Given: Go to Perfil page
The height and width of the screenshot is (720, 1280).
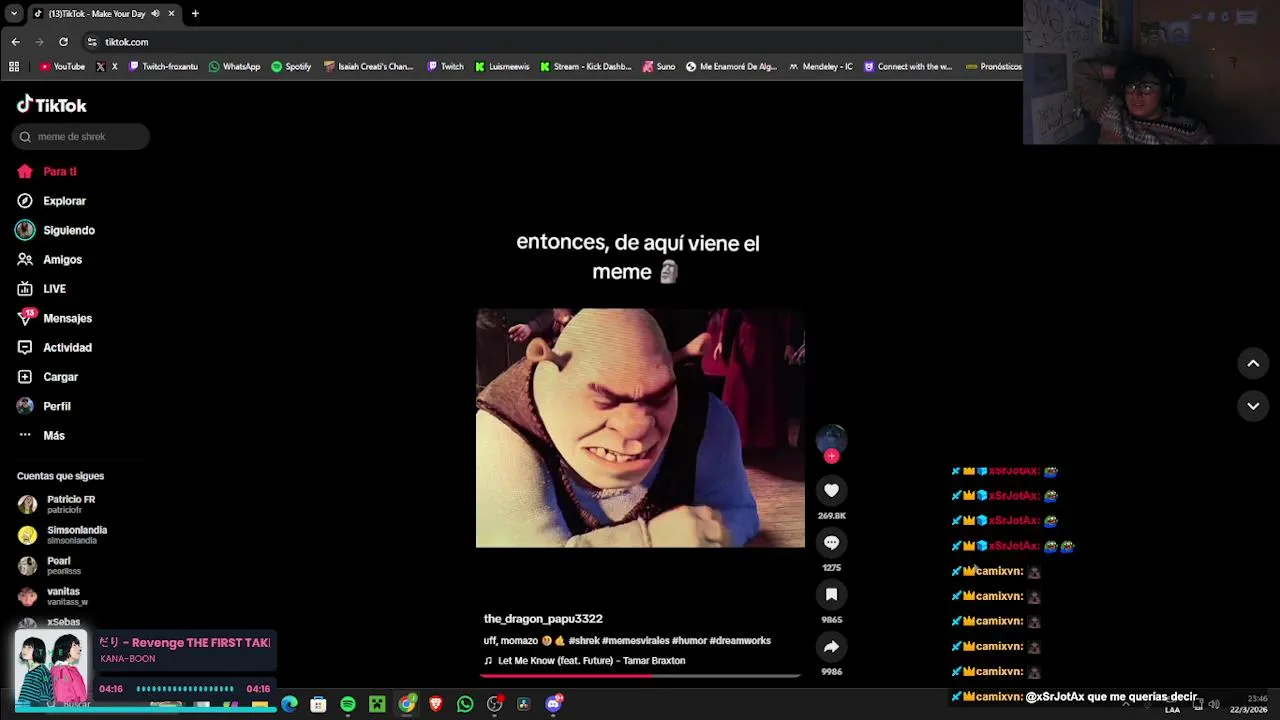Looking at the screenshot, I should pos(43,406).
